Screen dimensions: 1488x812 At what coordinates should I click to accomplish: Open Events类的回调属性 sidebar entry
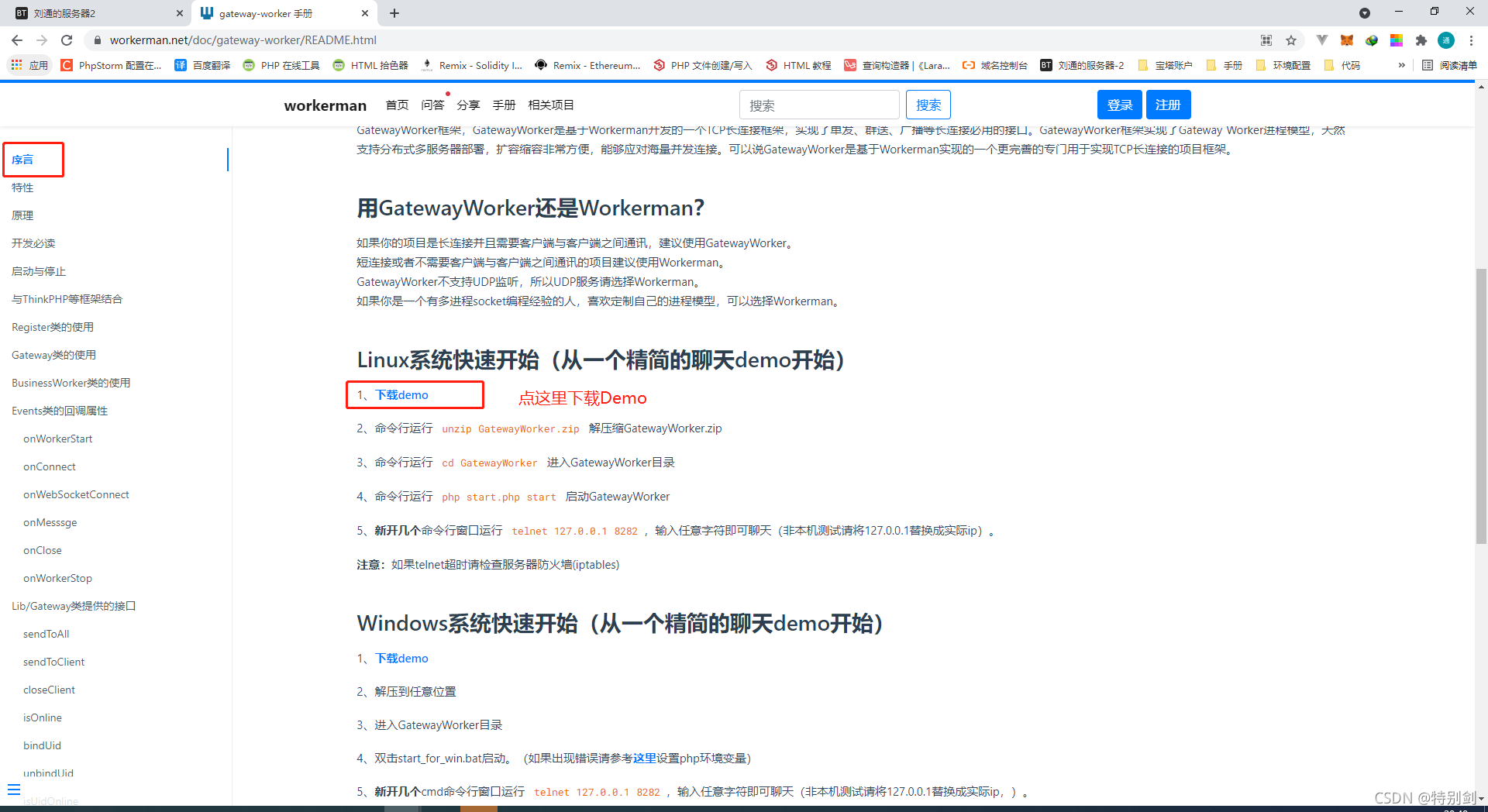(60, 411)
